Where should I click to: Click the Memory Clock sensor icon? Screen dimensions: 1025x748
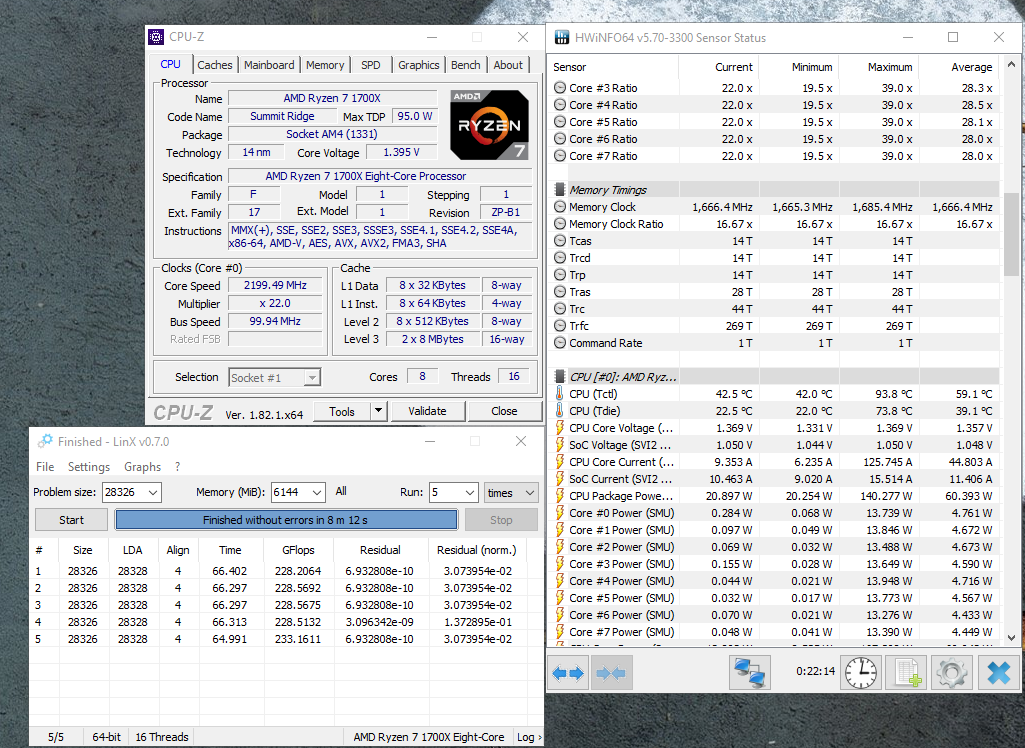click(560, 207)
